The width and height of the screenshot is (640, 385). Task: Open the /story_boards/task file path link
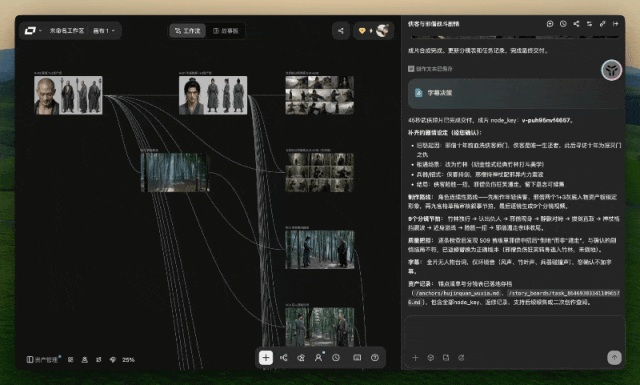tap(564, 293)
